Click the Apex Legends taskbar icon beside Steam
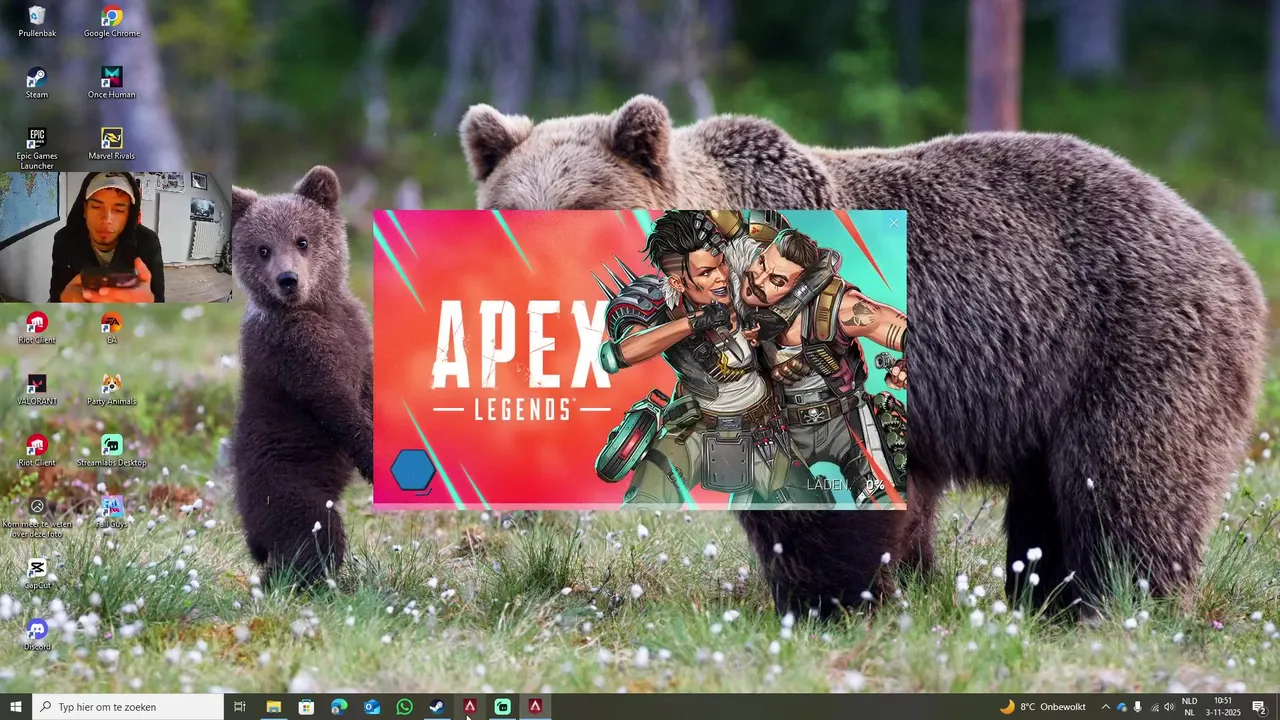 click(x=470, y=707)
